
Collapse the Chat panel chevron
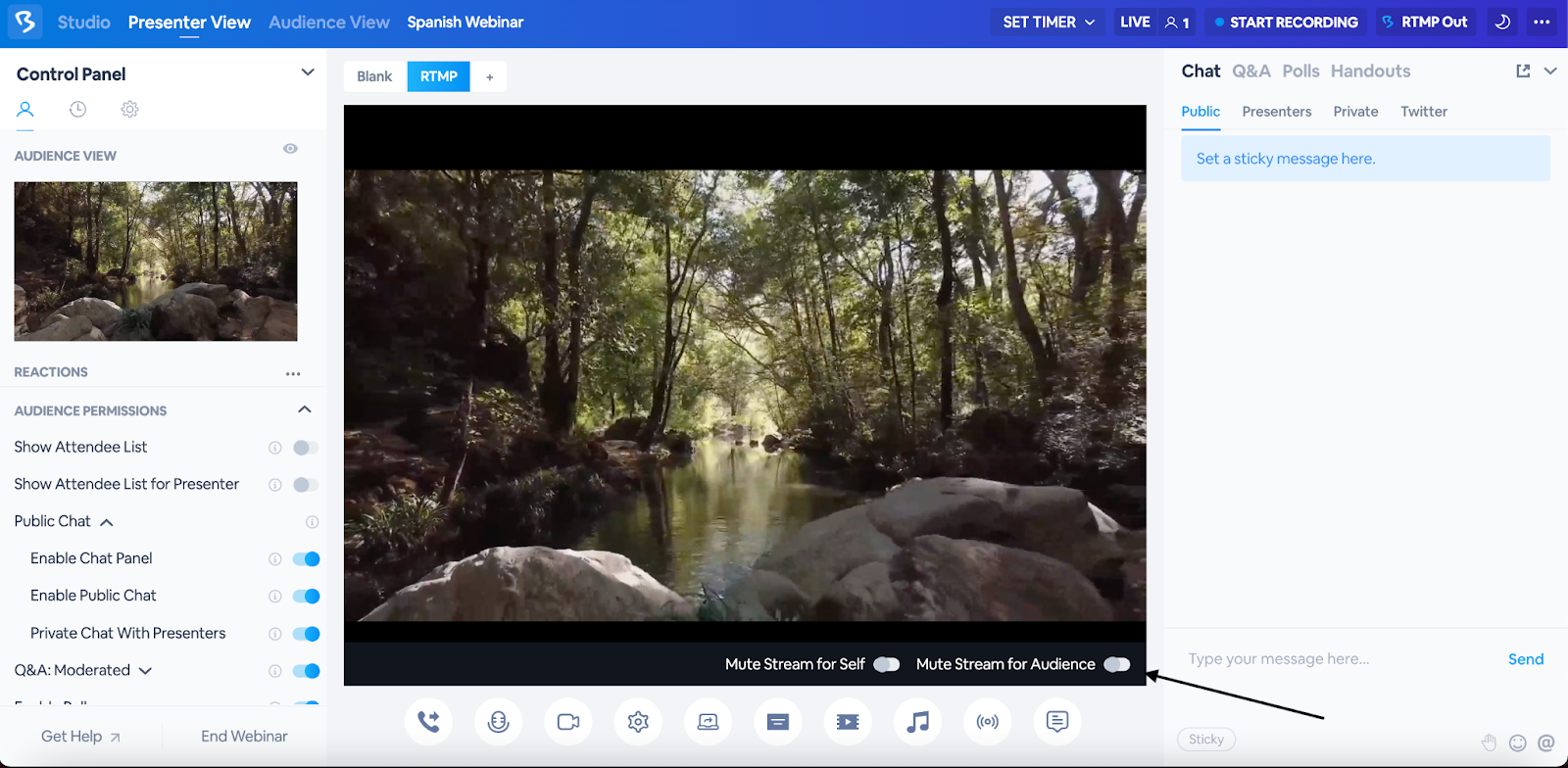click(x=1550, y=71)
